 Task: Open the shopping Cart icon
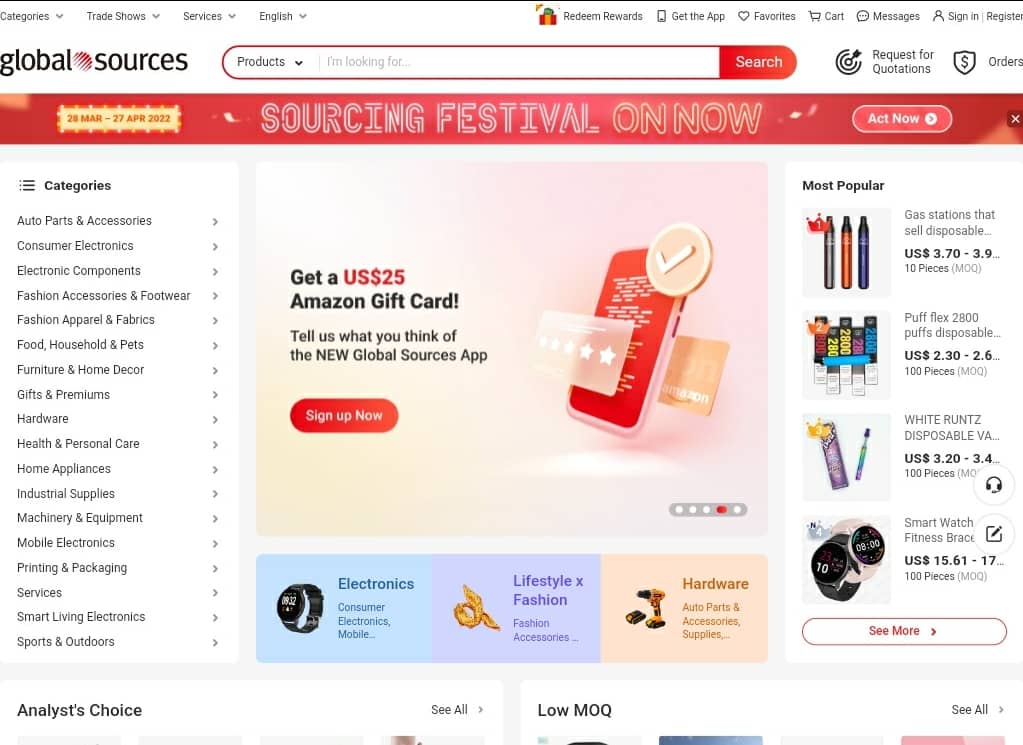814,16
